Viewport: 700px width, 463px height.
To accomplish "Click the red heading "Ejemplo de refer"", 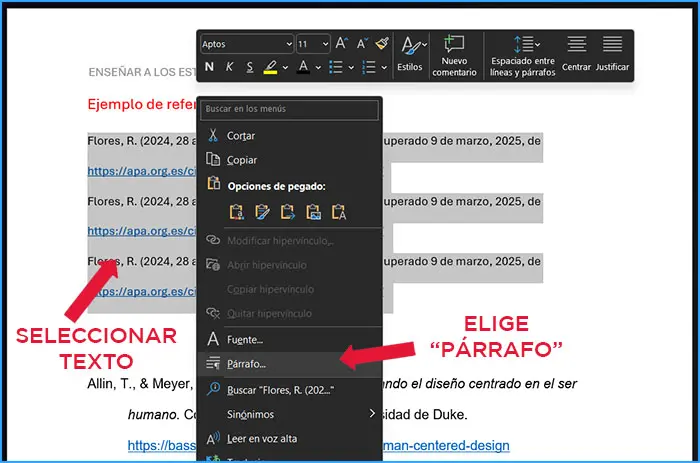I will [x=142, y=104].
